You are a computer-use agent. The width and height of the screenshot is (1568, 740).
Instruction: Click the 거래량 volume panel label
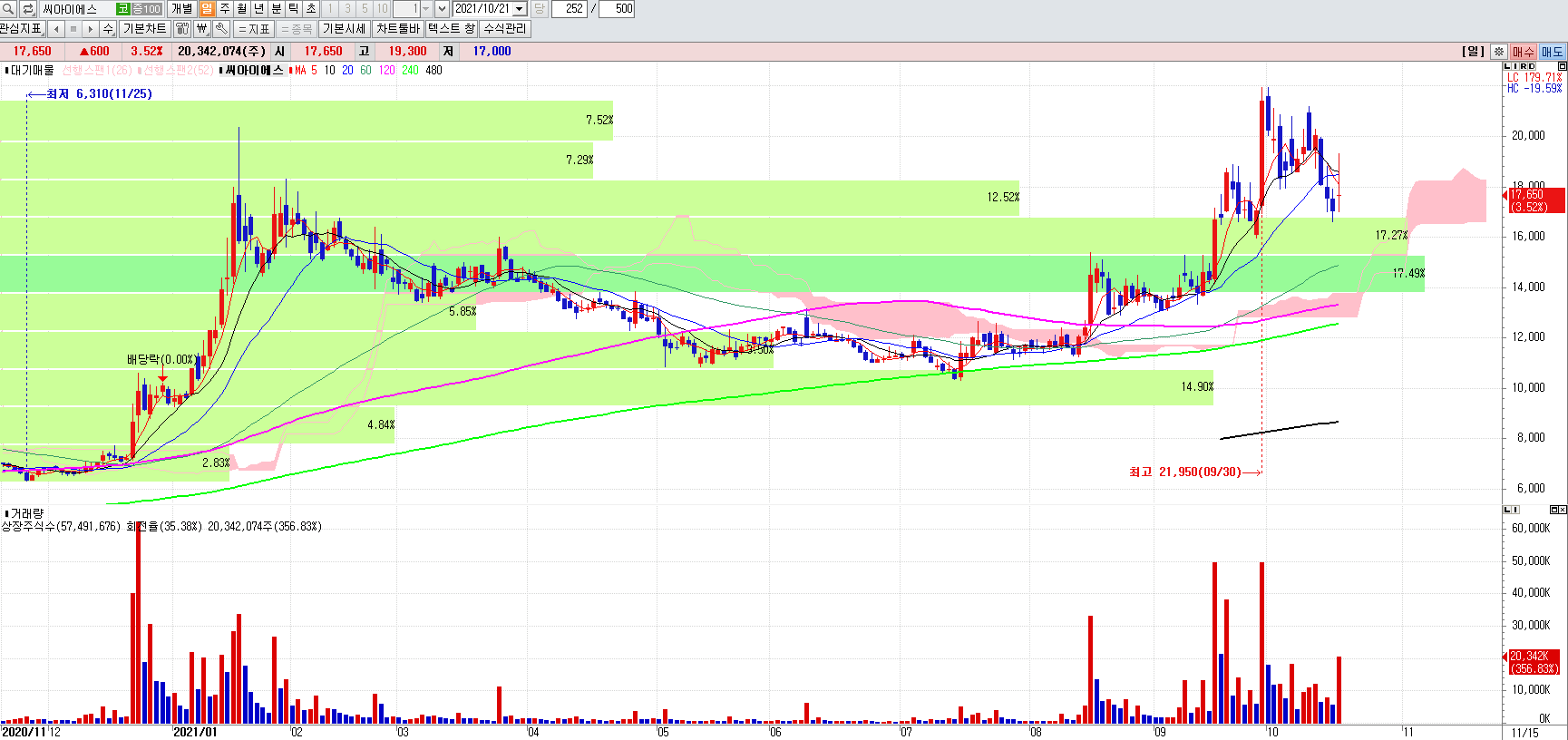[x=27, y=513]
